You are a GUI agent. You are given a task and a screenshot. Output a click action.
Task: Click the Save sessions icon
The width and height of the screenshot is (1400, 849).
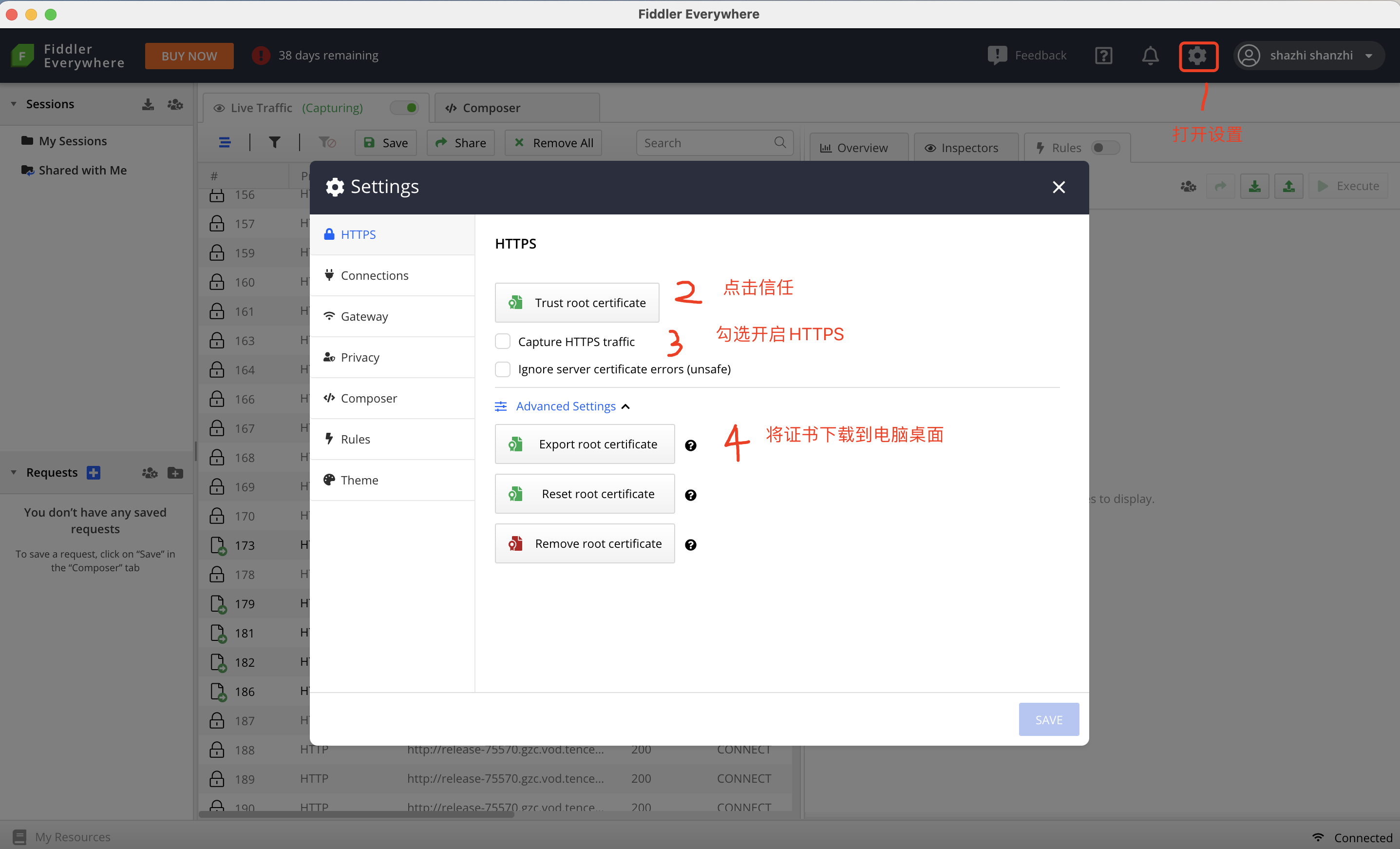[x=385, y=142]
